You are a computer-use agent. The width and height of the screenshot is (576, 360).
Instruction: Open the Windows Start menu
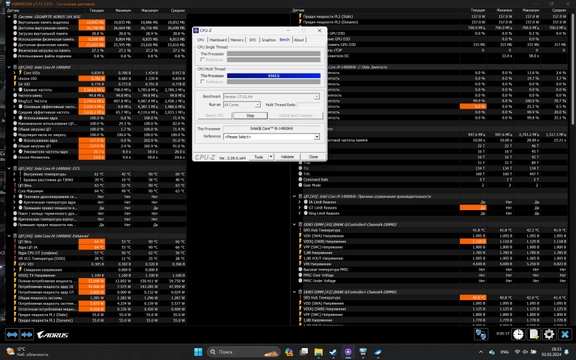(198, 352)
